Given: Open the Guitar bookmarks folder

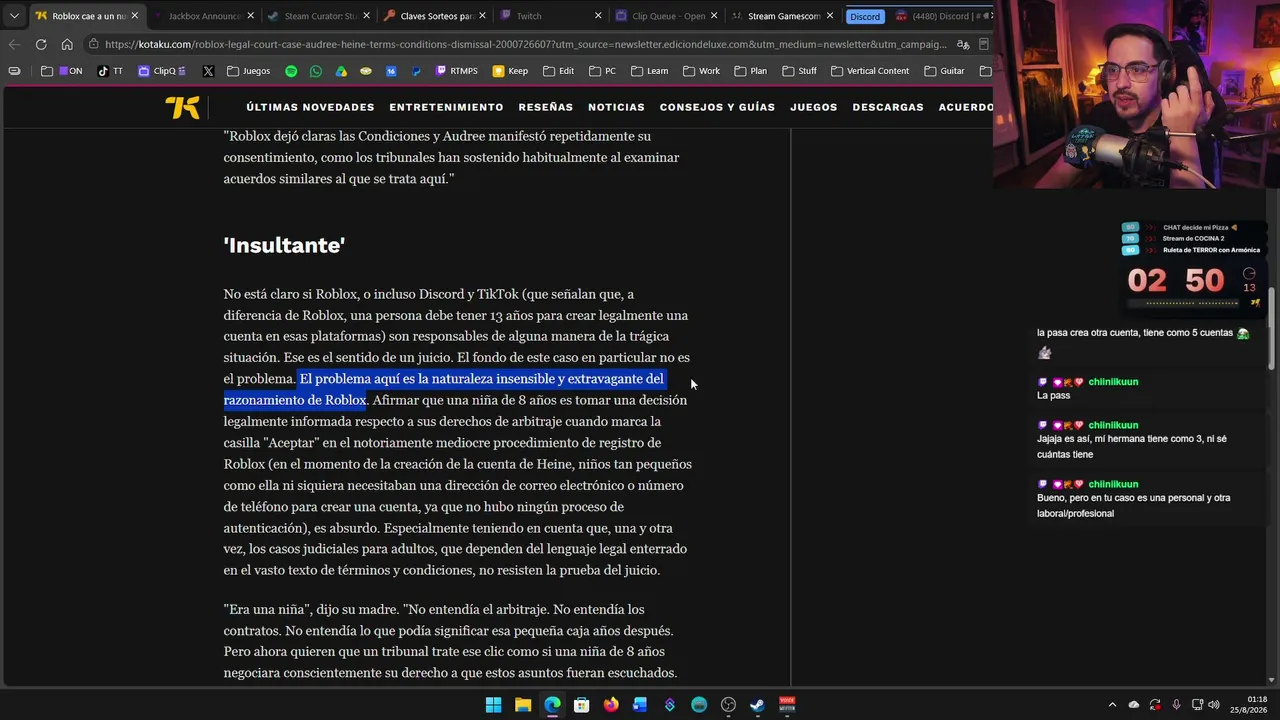Looking at the screenshot, I should (945, 71).
